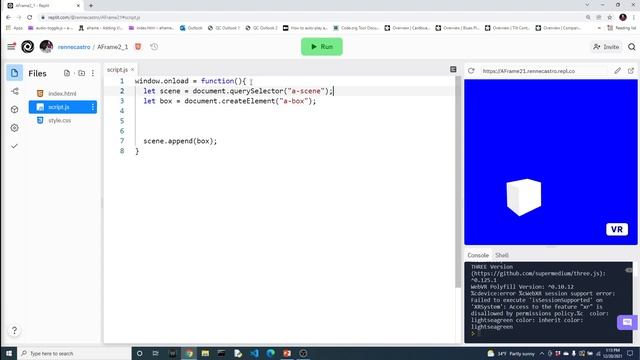
Task: Invite collaborators with Invite button
Action: 606,47
